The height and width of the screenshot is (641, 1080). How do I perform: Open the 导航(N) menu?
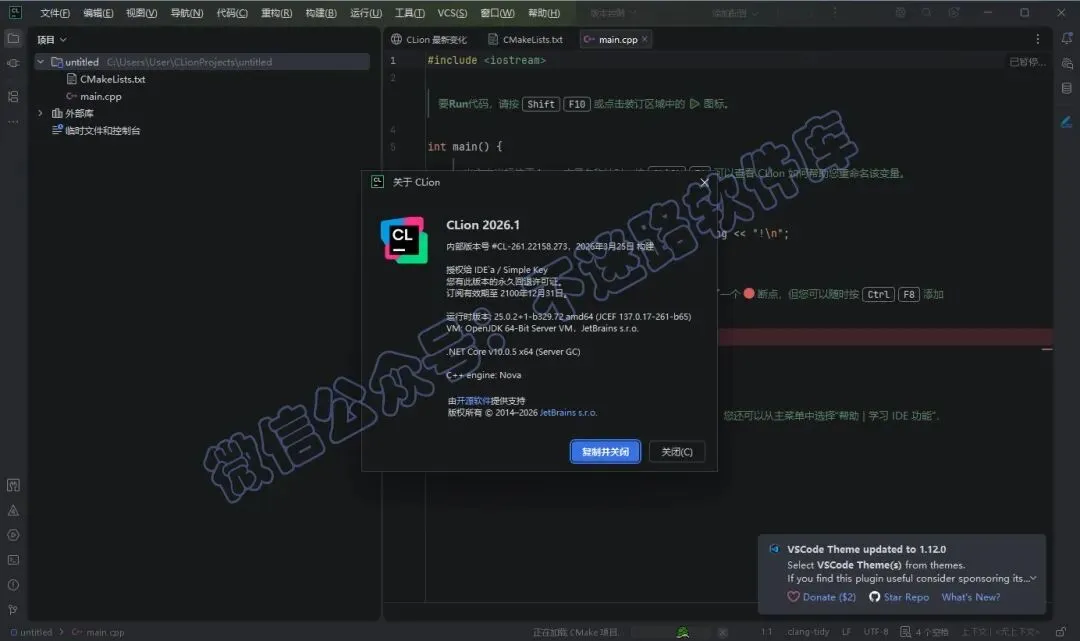[187, 12]
